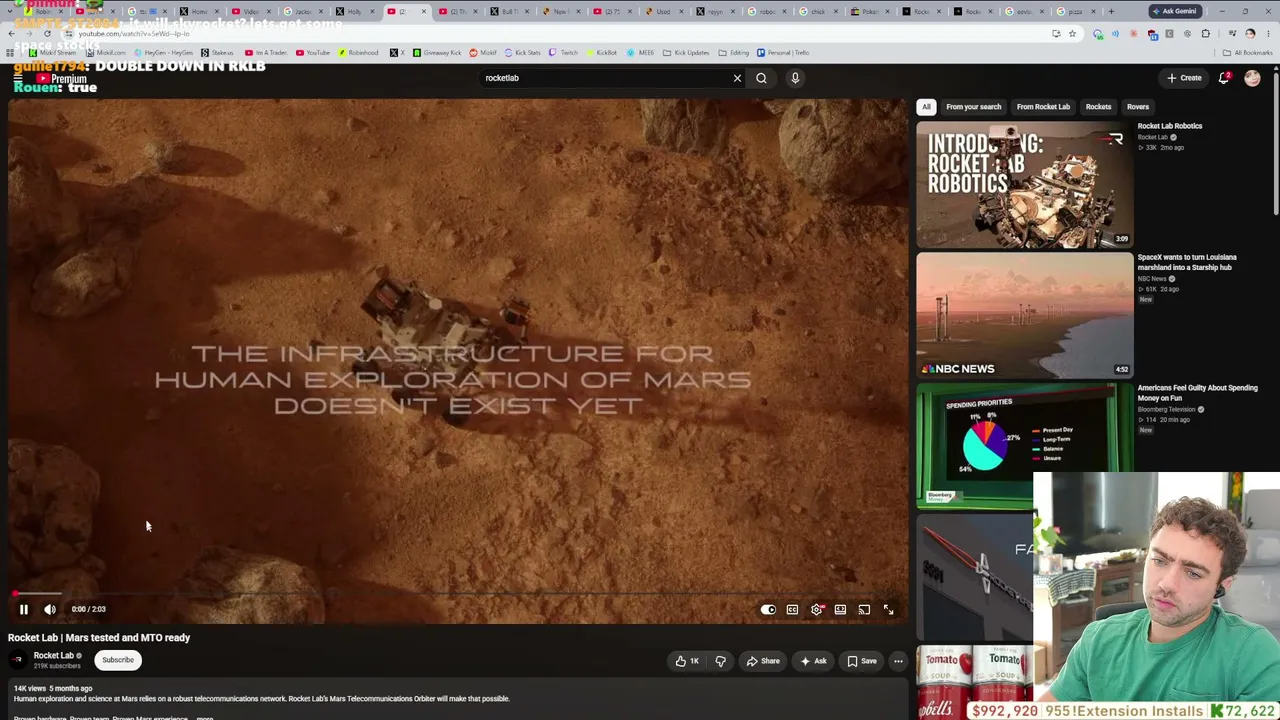View YouTube notifications bell

click(x=1224, y=78)
